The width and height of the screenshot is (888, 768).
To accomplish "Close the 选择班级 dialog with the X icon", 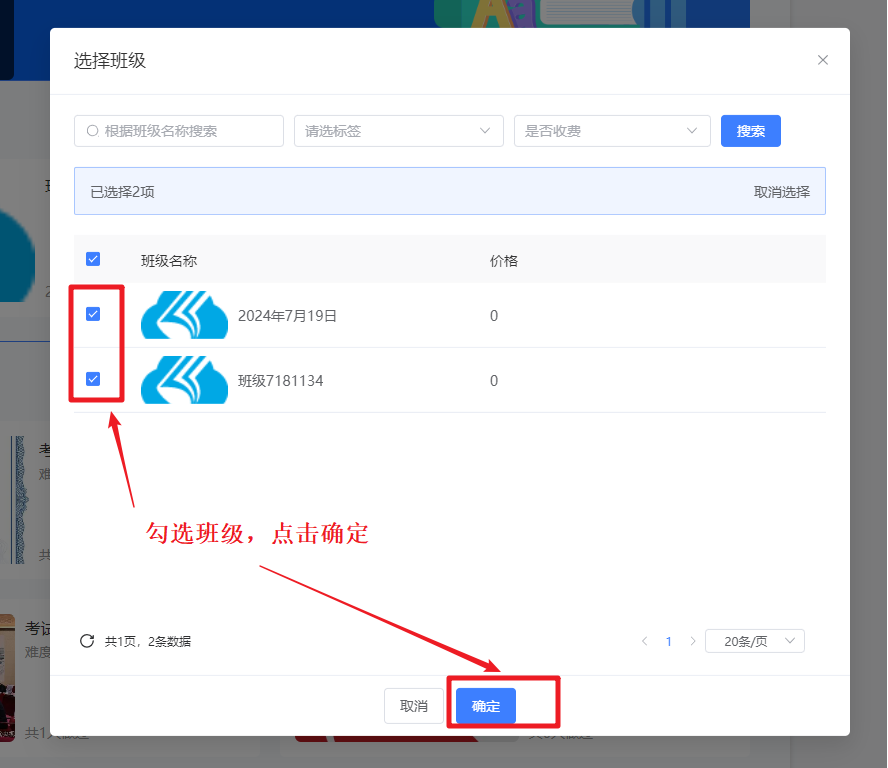I will pos(822,60).
